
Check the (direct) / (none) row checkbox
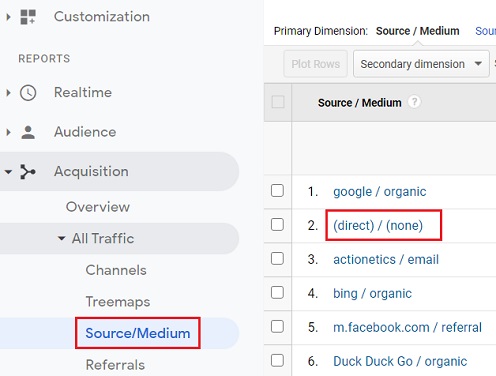tap(277, 225)
